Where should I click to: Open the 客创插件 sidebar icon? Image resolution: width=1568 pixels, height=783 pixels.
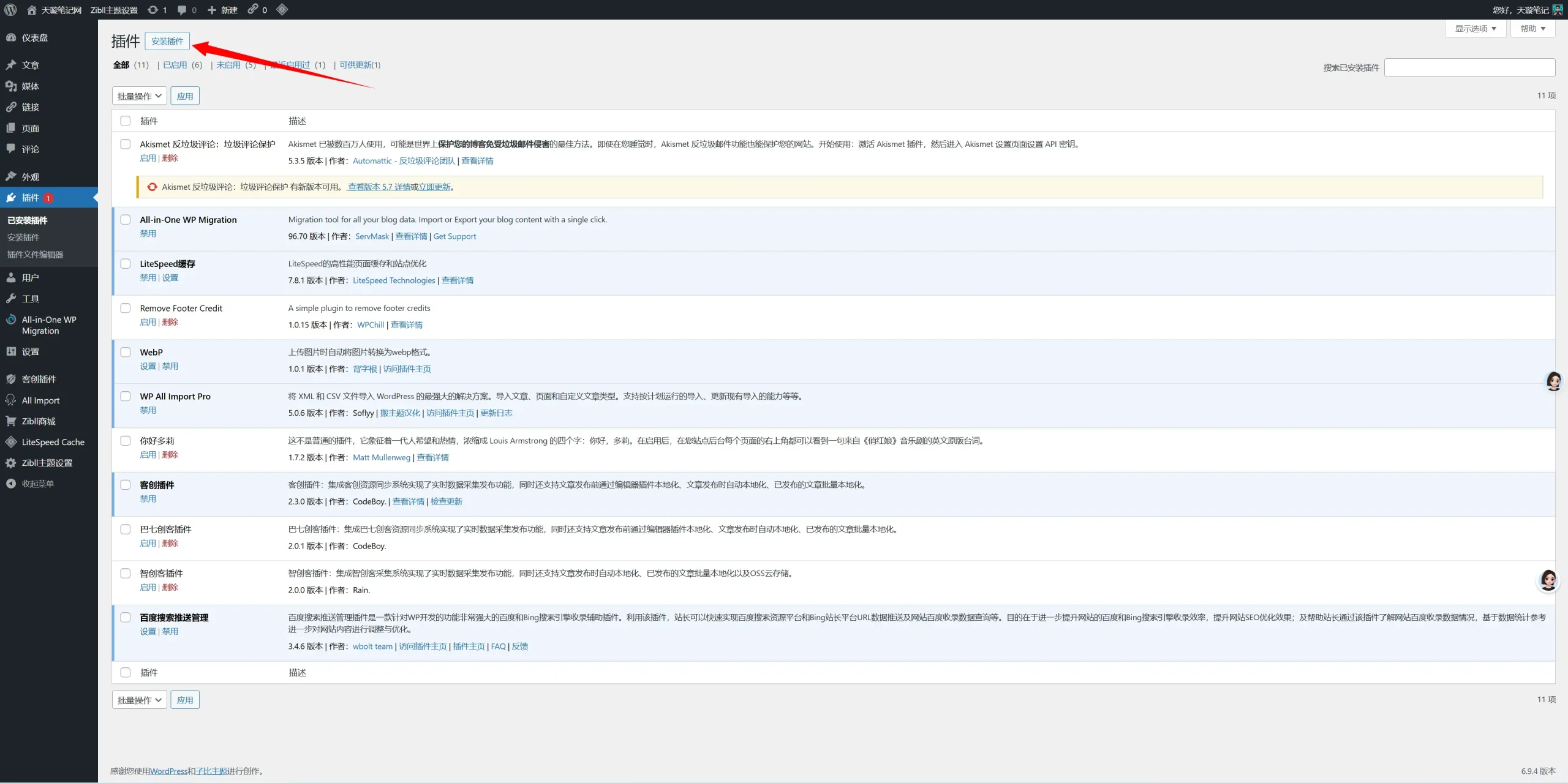coord(11,379)
